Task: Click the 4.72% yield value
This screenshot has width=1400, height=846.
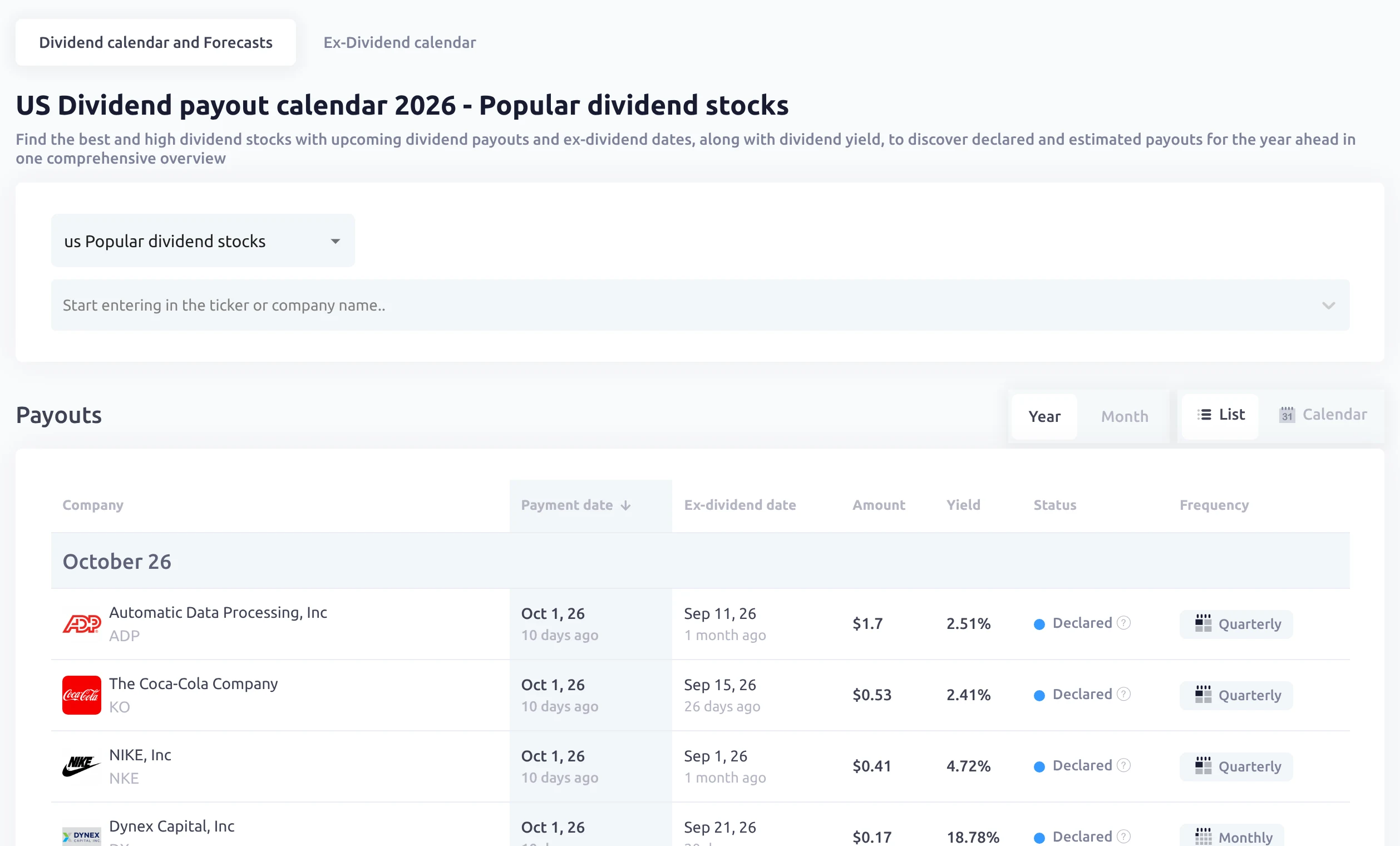Action: coord(968,766)
